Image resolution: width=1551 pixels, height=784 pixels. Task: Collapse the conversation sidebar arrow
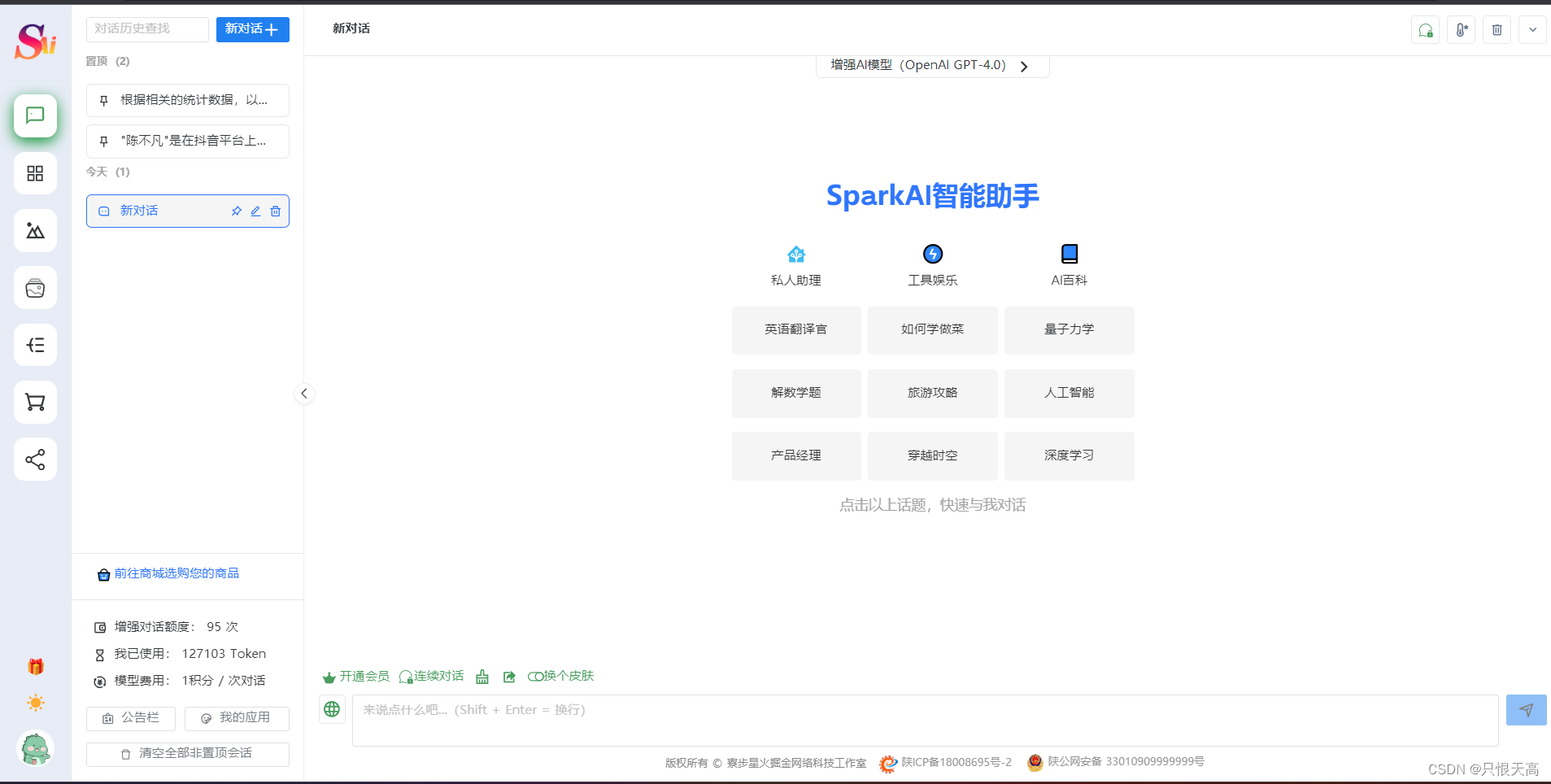click(304, 394)
